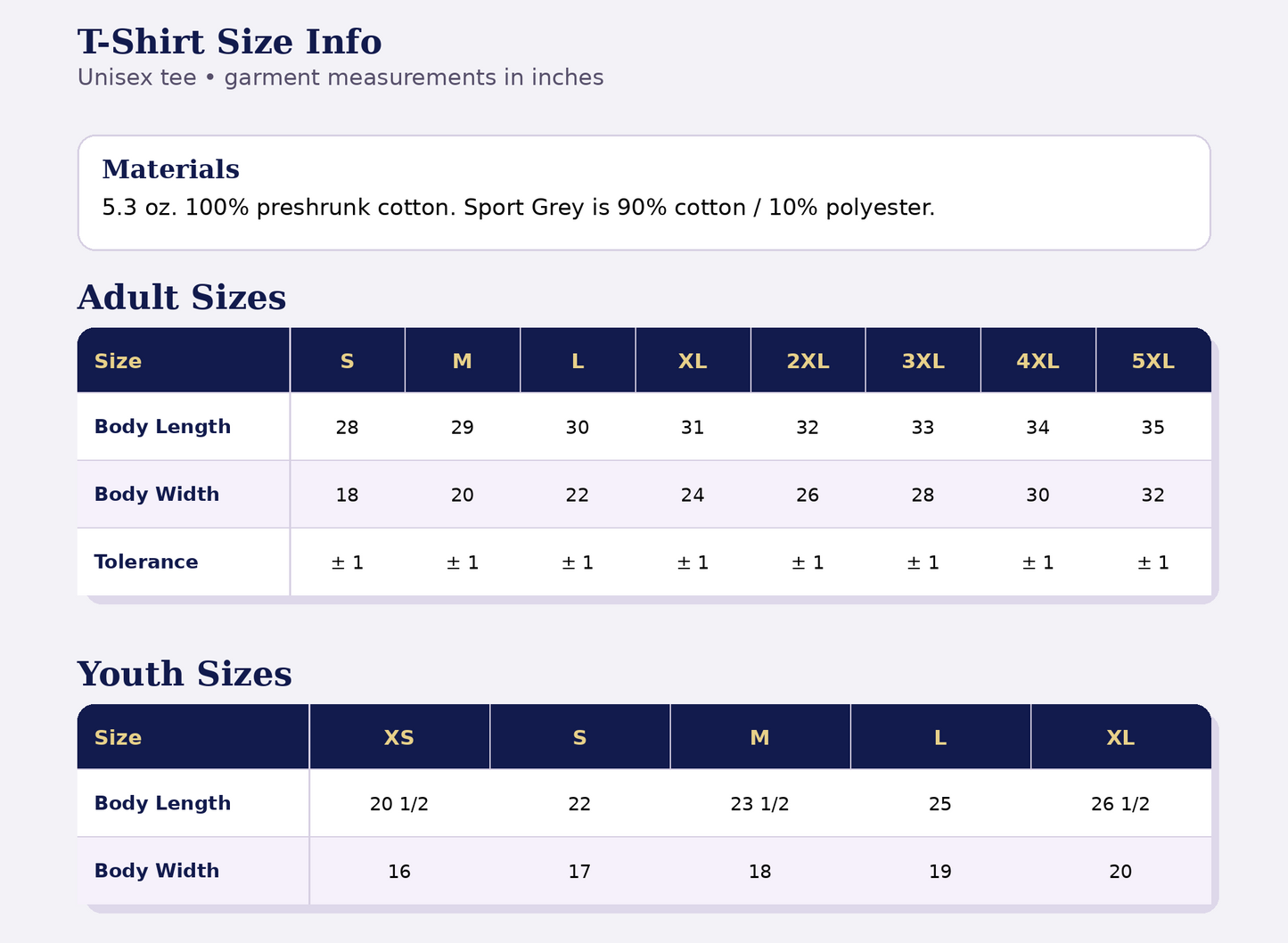This screenshot has height=943, width=1288.
Task: Click youth Body Length value 26 1/2
Action: [1120, 804]
